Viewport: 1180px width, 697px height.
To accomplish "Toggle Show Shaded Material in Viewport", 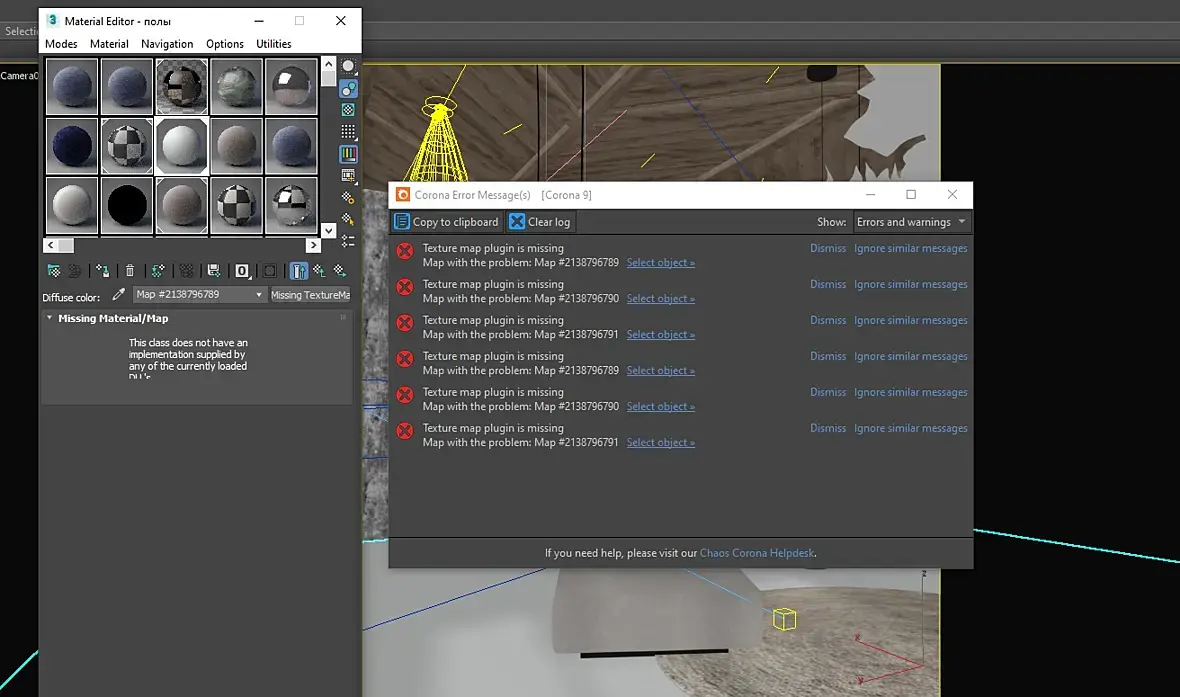I will pyautogui.click(x=269, y=271).
